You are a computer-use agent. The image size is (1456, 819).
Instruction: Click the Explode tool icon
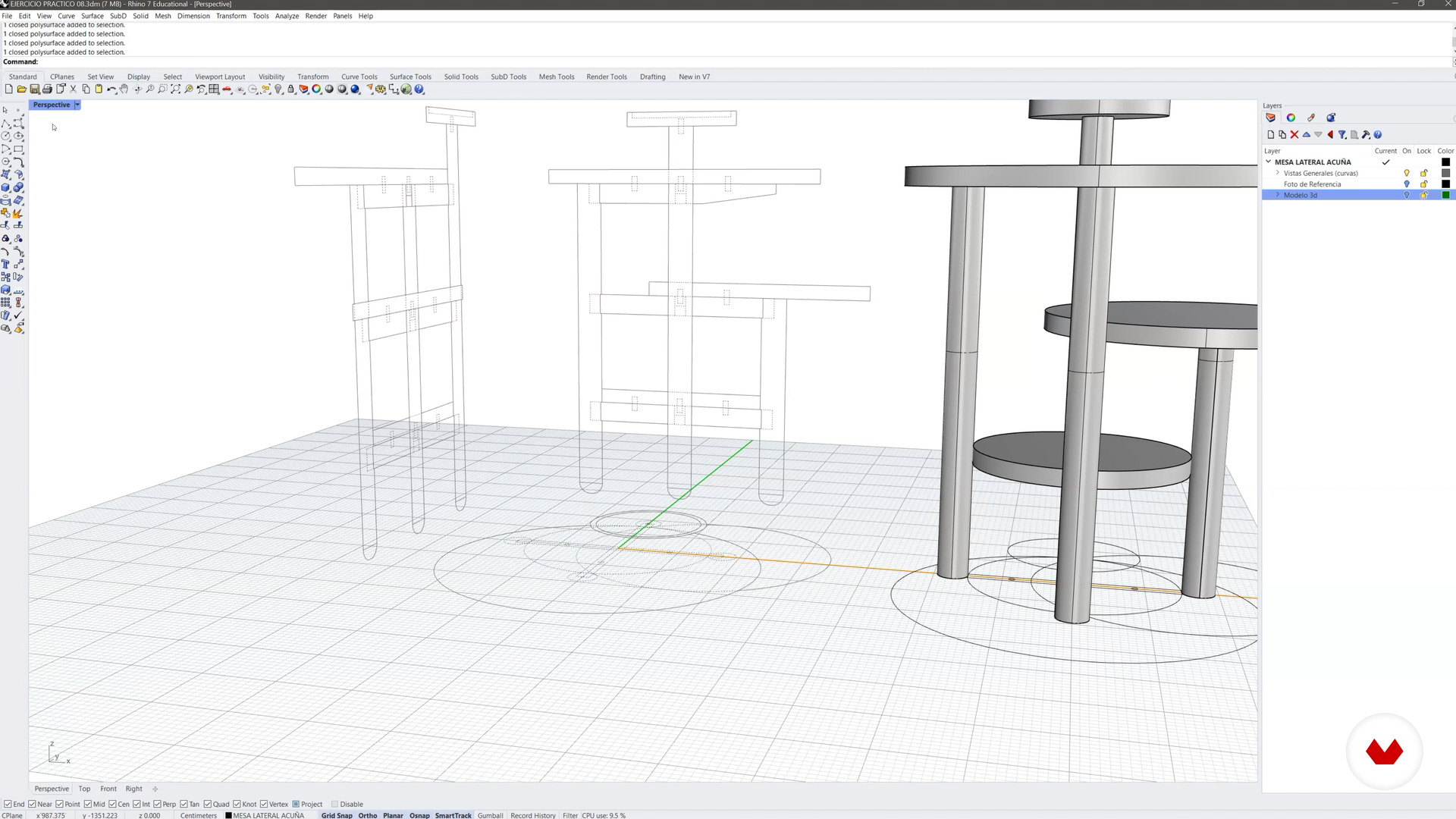pyautogui.click(x=17, y=213)
